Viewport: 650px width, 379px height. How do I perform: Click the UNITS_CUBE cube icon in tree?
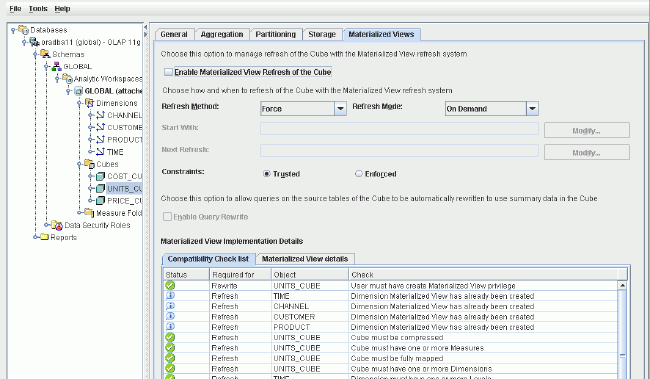(100, 189)
